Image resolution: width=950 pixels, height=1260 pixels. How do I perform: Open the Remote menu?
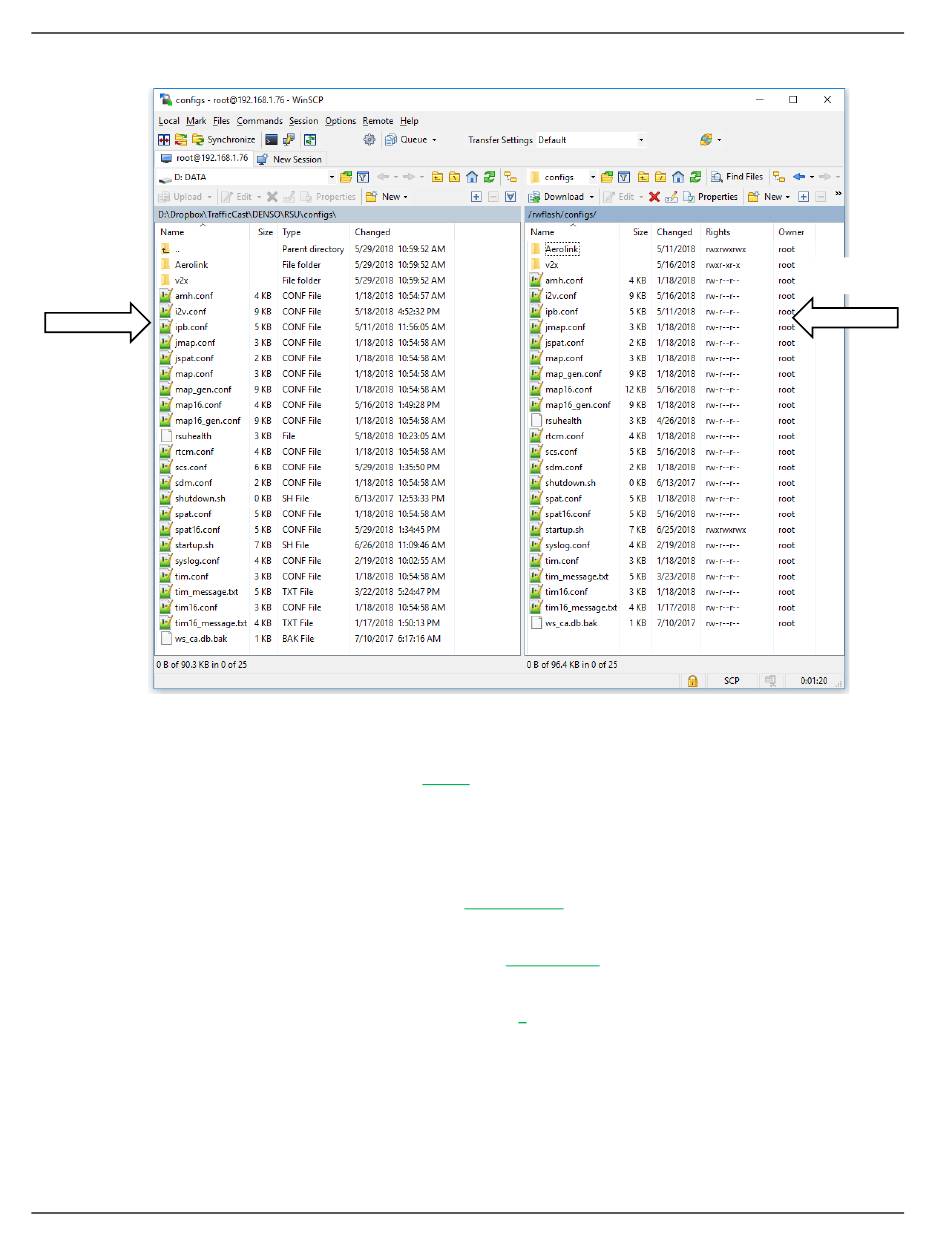[378, 121]
